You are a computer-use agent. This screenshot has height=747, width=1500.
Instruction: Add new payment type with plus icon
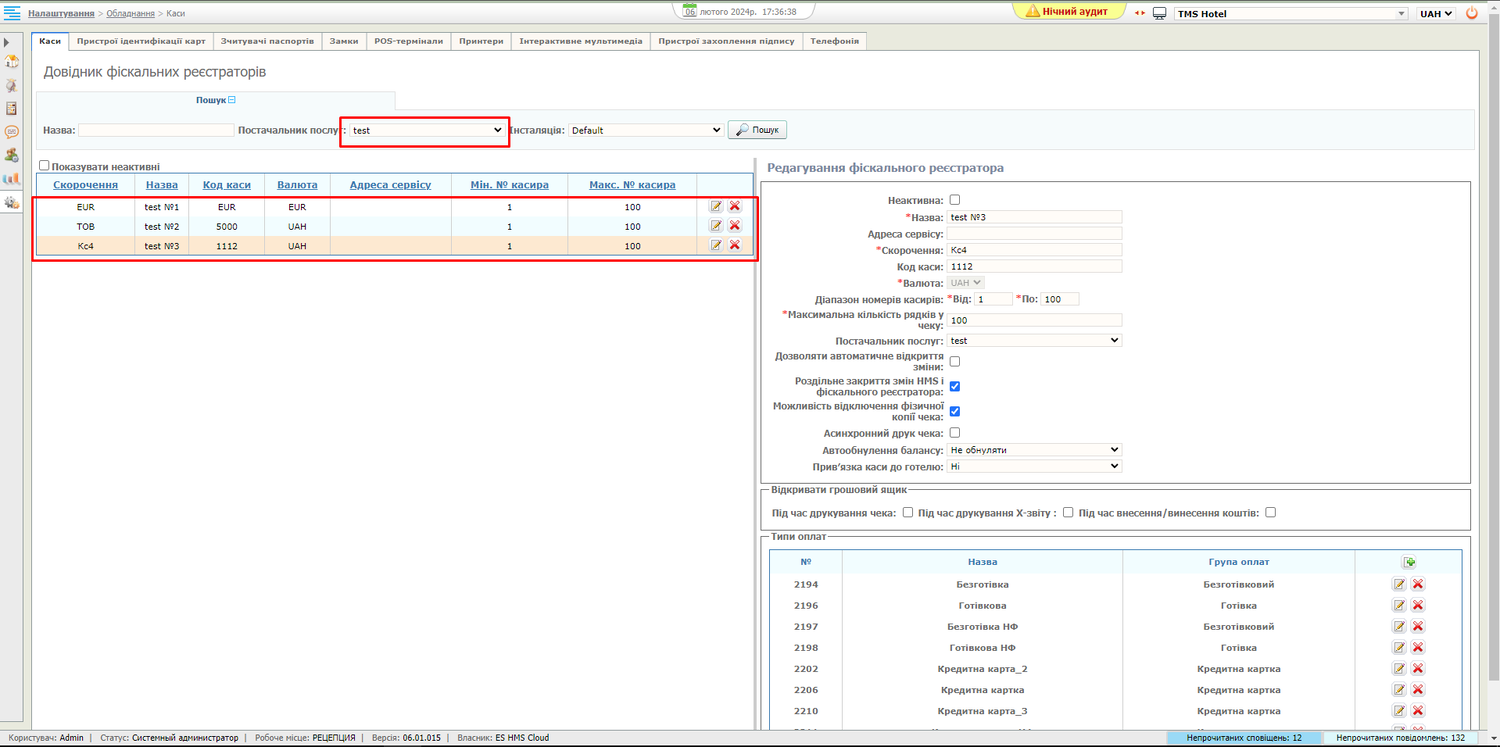tap(1409, 563)
